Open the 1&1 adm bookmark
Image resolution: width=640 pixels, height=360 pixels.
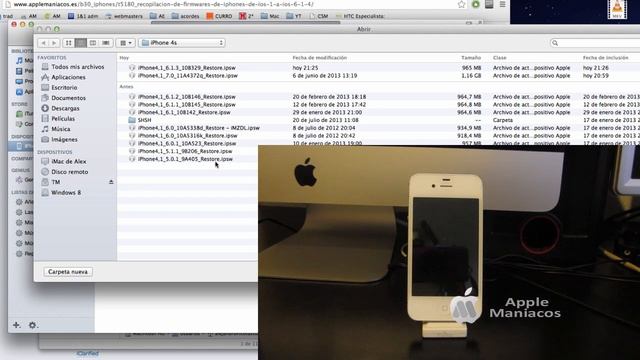click(83, 16)
